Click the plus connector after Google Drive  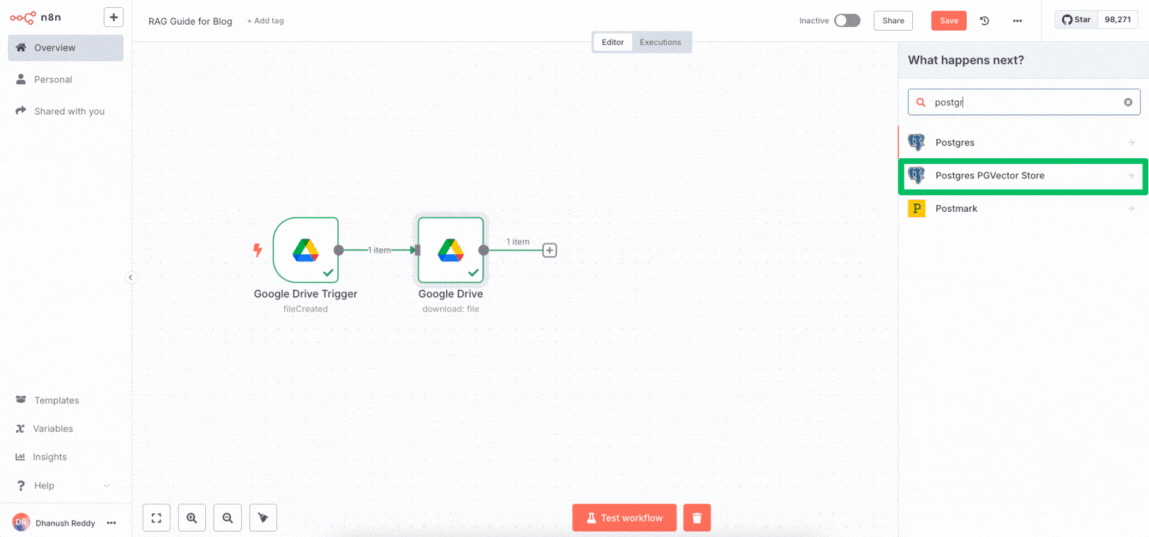pos(549,250)
